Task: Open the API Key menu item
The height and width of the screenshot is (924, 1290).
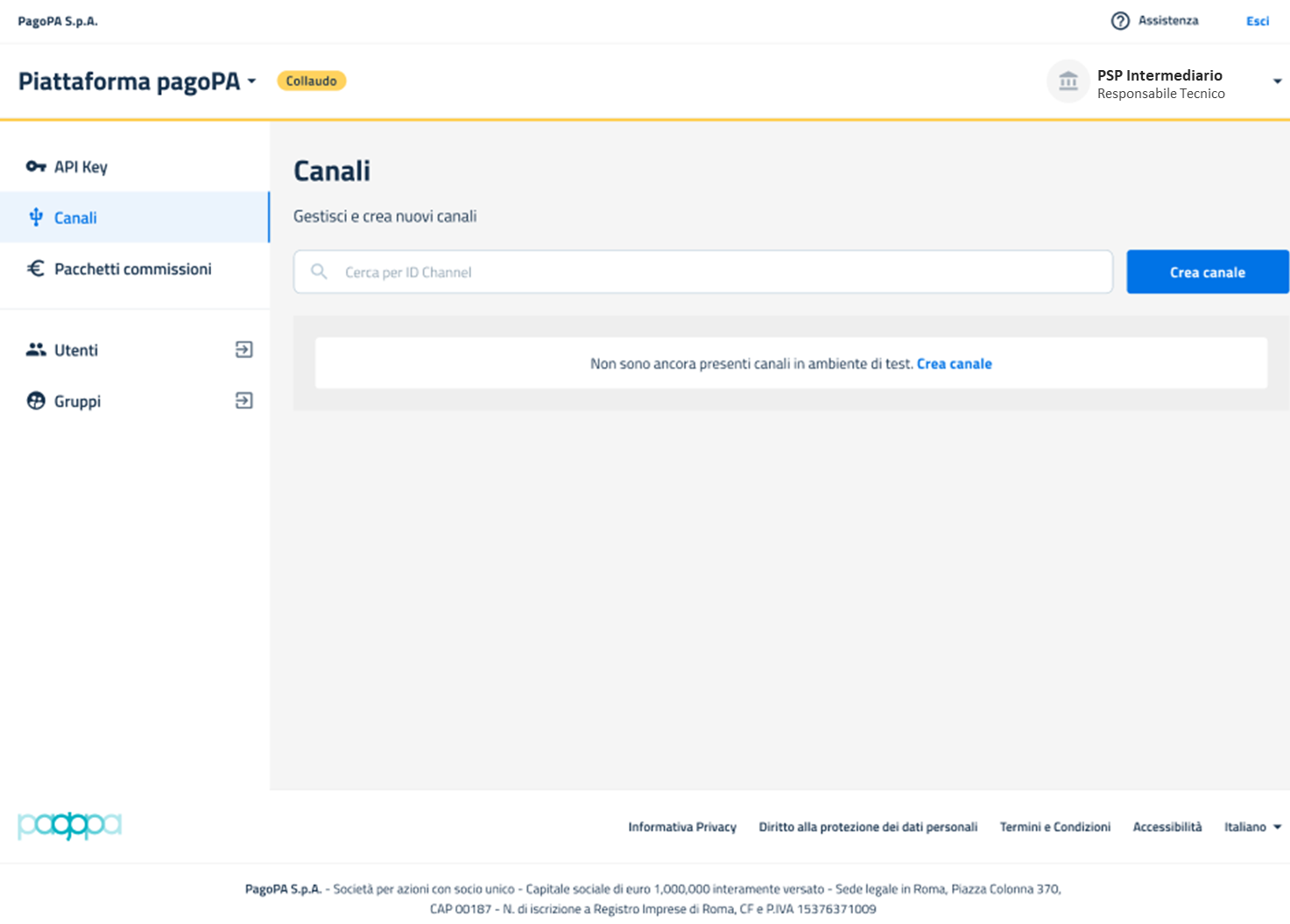Action: pyautogui.click(x=81, y=166)
